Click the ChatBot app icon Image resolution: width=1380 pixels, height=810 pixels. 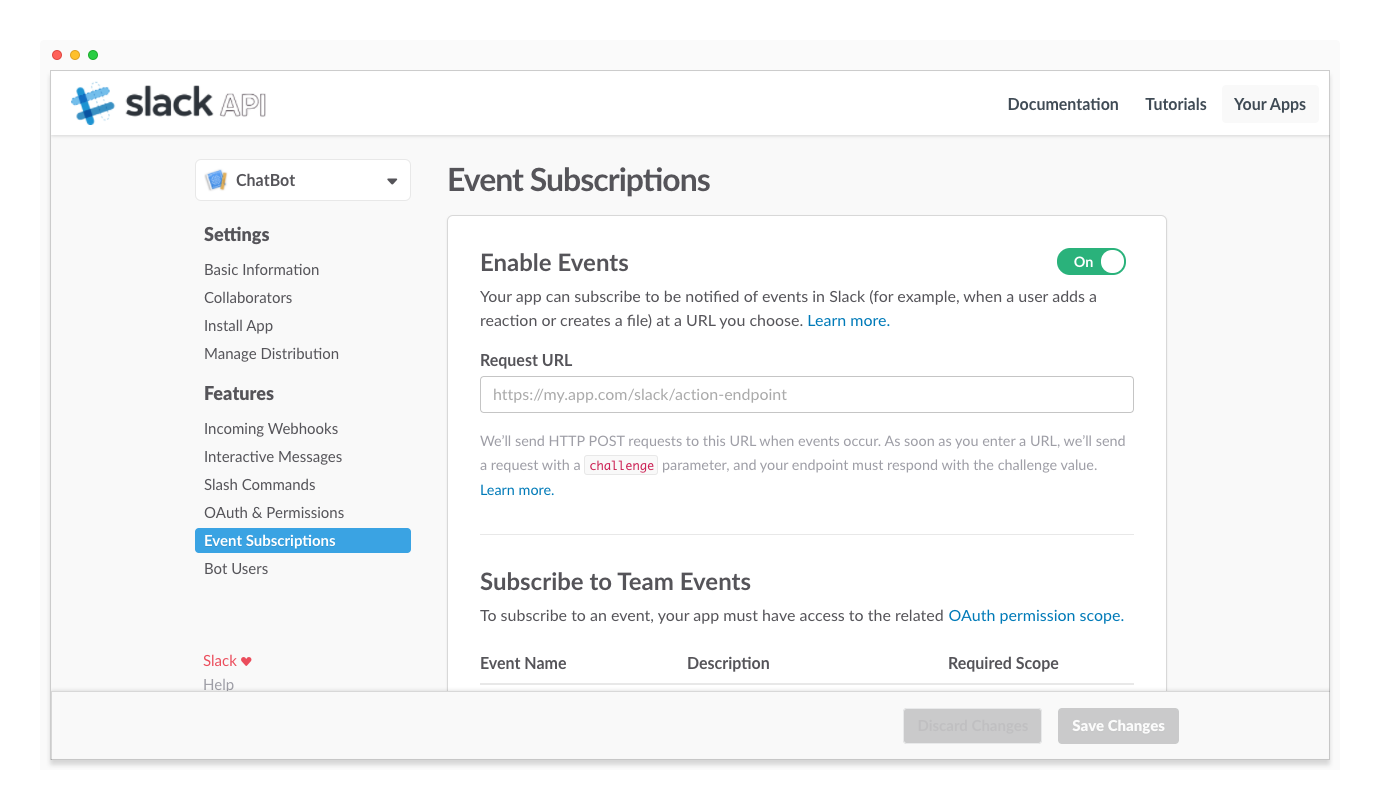(216, 180)
